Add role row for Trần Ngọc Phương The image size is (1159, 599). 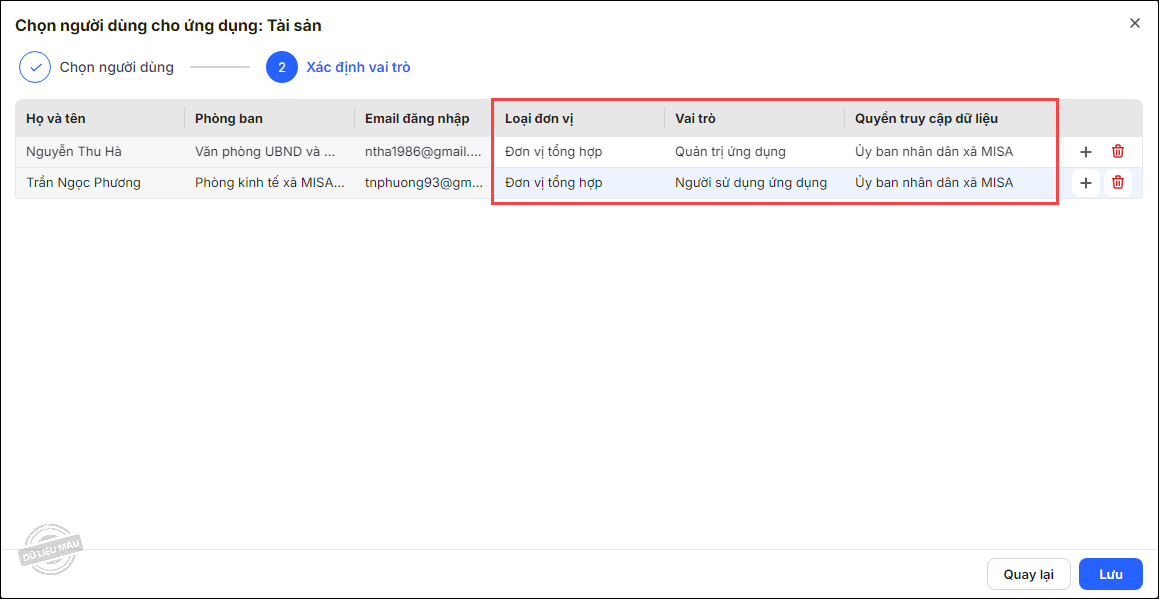pos(1085,183)
